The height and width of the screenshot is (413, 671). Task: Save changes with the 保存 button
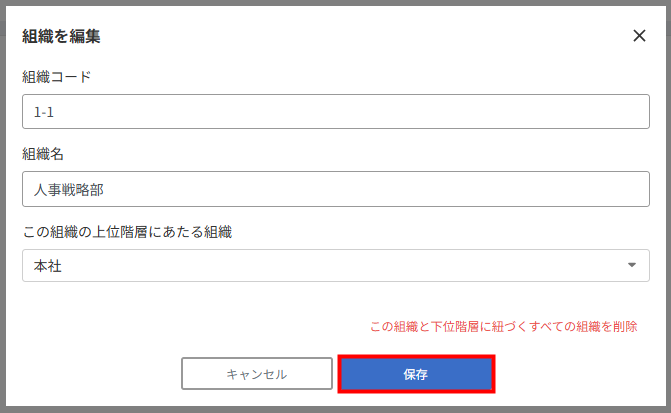tap(416, 374)
